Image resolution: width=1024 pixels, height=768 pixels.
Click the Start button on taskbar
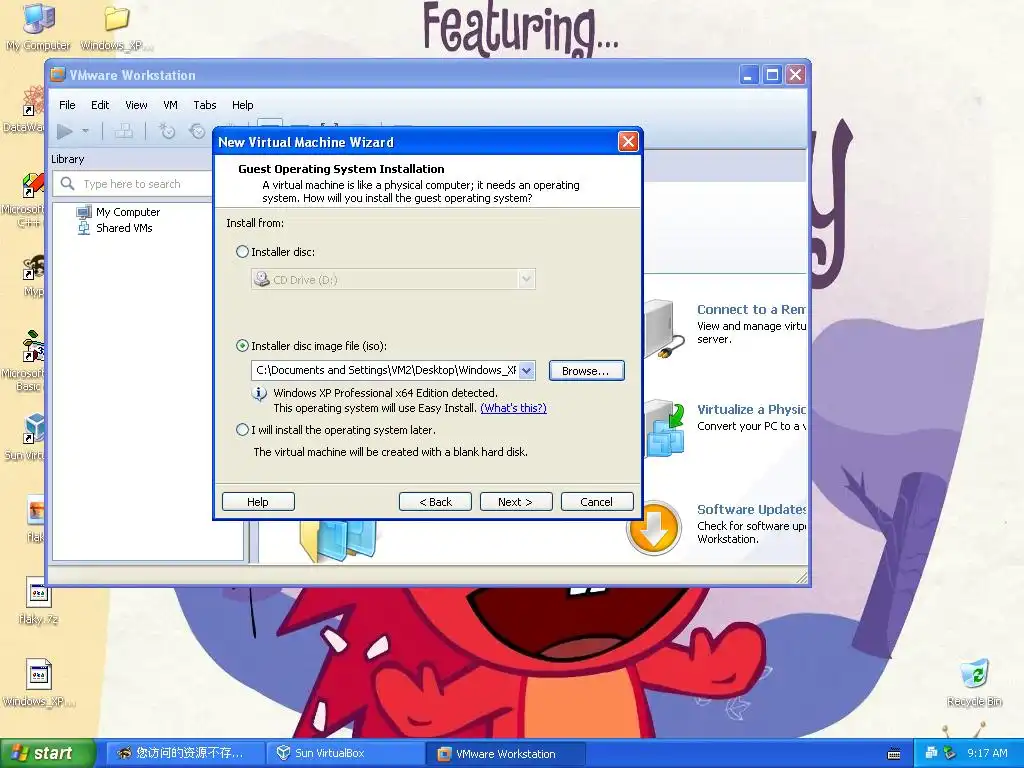[x=47, y=753]
